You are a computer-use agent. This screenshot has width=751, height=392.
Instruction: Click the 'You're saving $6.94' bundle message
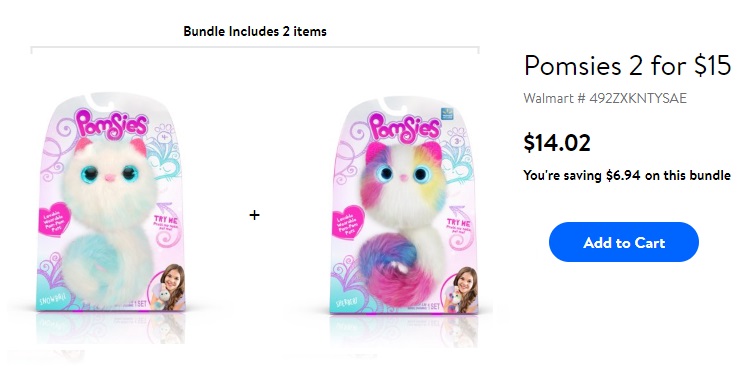pos(627,175)
